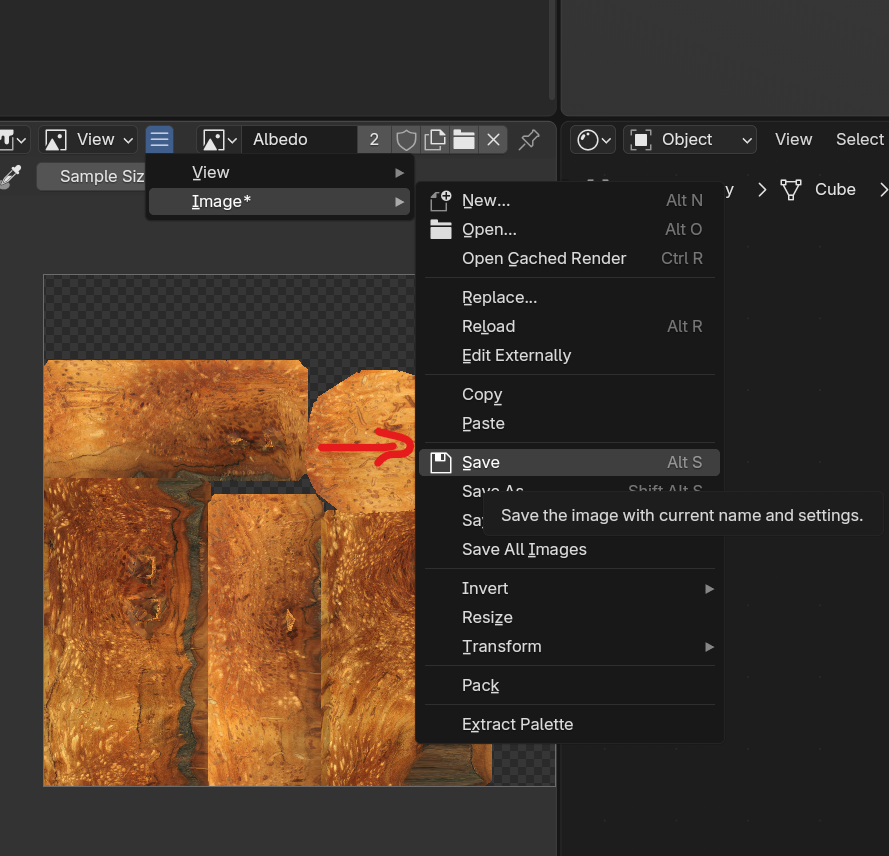Click the hamburger collapsed menu icon
The height and width of the screenshot is (856, 889).
coord(159,139)
